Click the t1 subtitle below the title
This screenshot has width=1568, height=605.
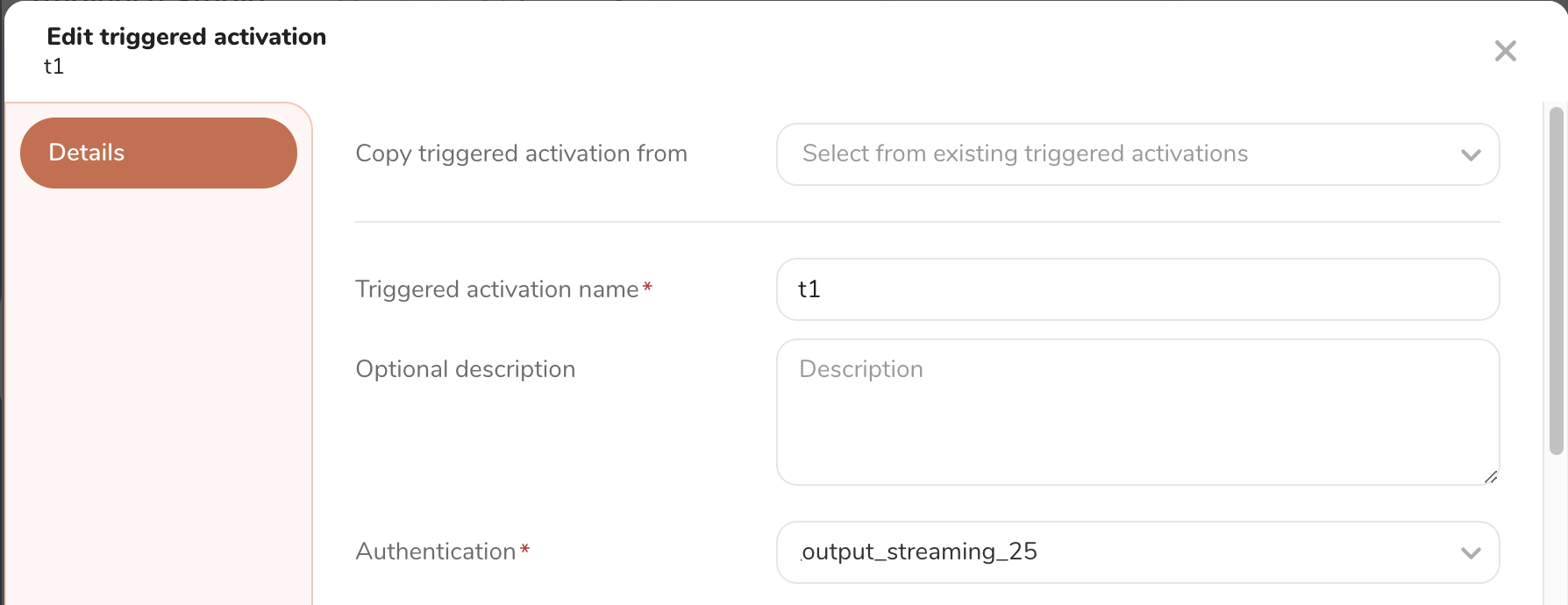point(53,67)
